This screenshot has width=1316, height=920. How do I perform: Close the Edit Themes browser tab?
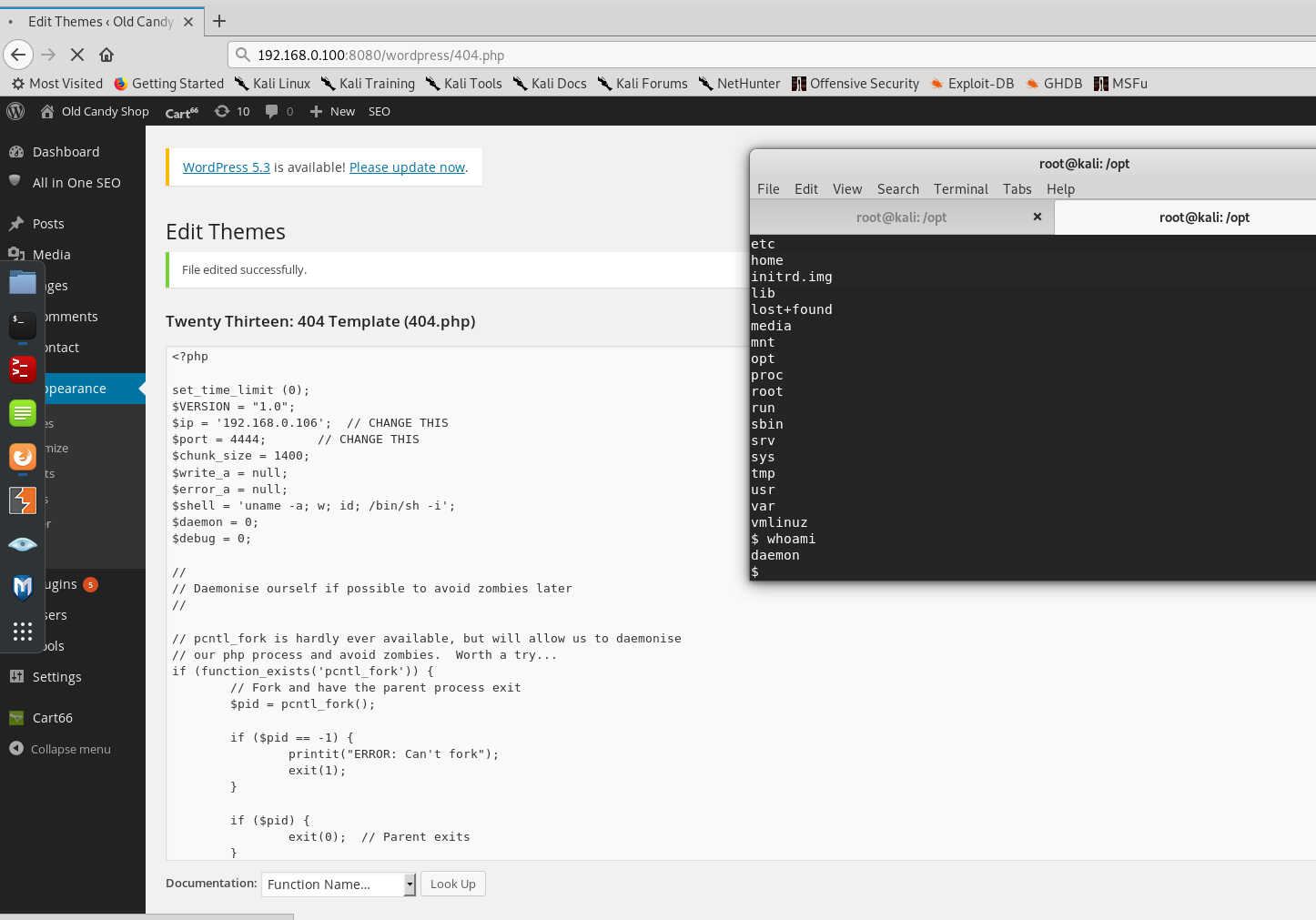[x=188, y=22]
